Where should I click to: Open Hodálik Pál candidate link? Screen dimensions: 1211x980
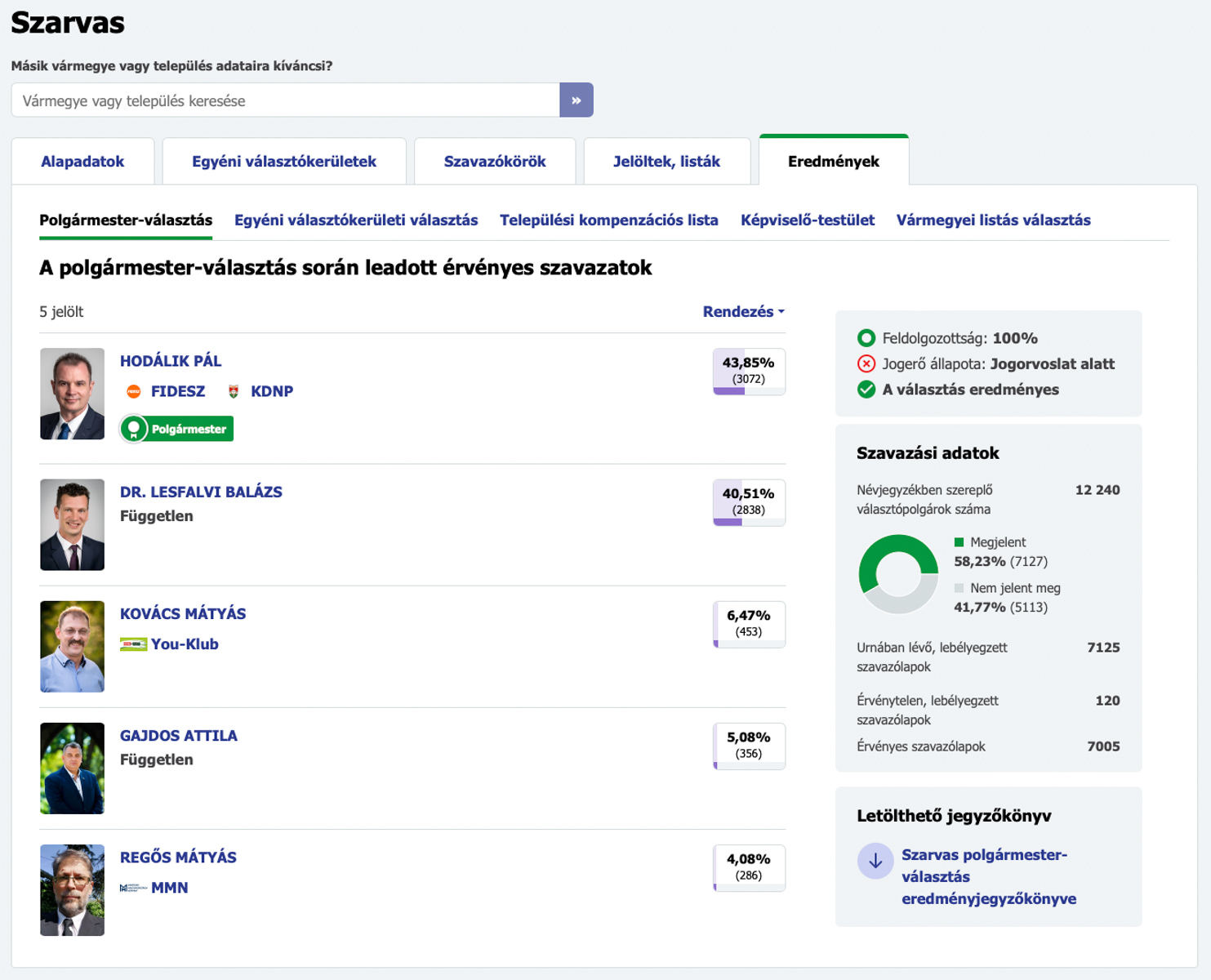[171, 361]
